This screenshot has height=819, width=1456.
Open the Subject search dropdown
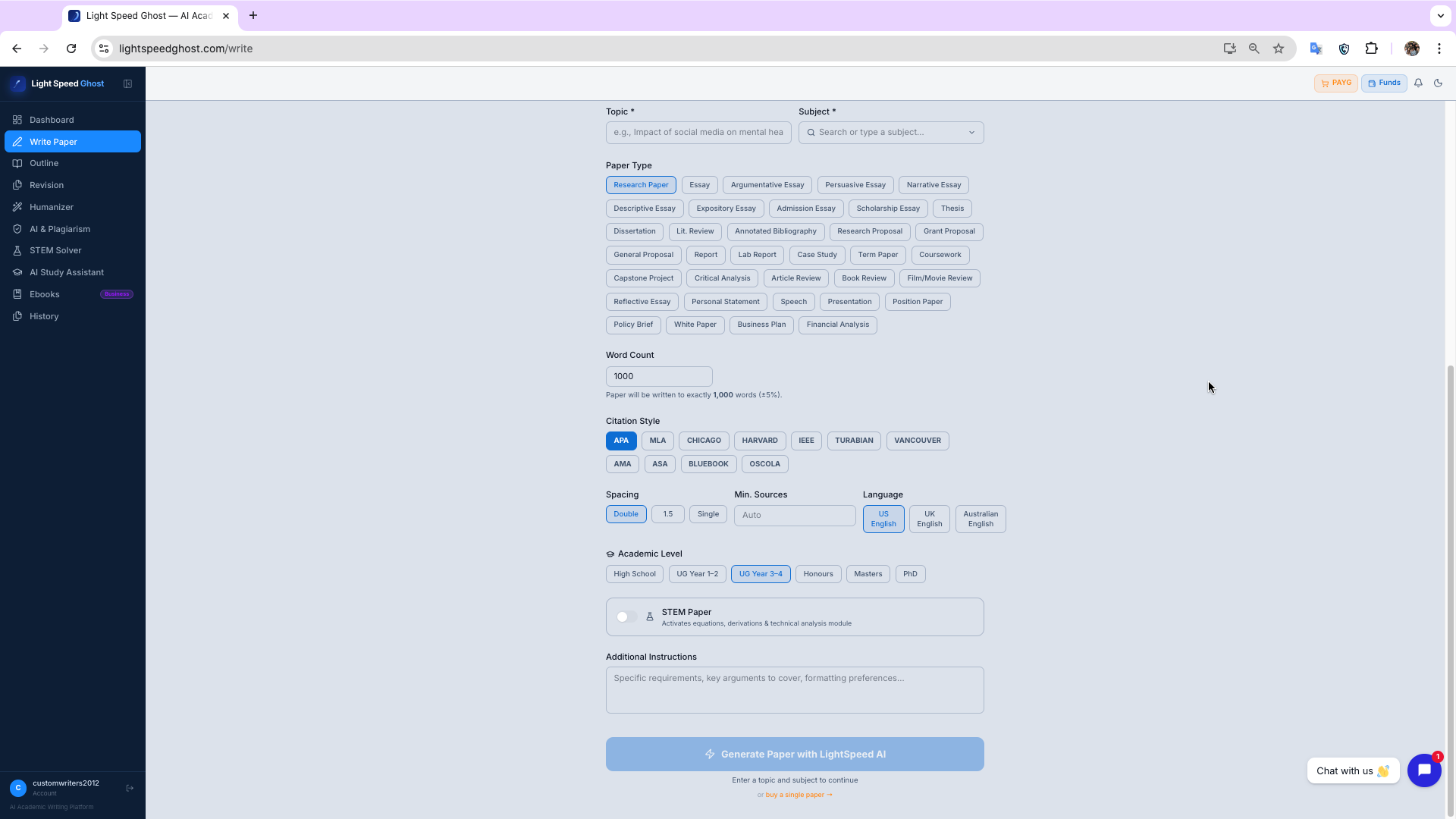pos(891,133)
